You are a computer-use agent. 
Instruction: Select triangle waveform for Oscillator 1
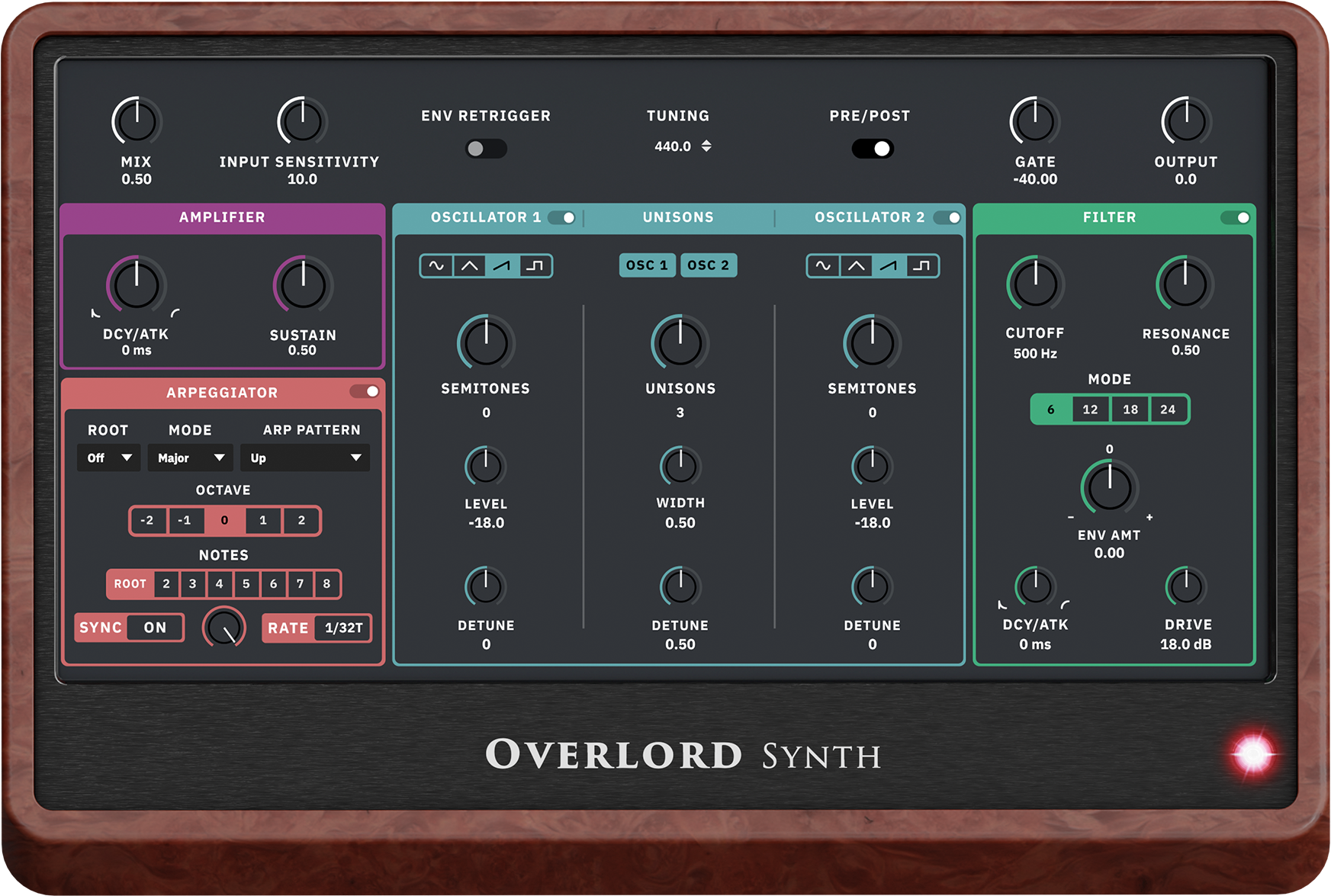pos(470,266)
